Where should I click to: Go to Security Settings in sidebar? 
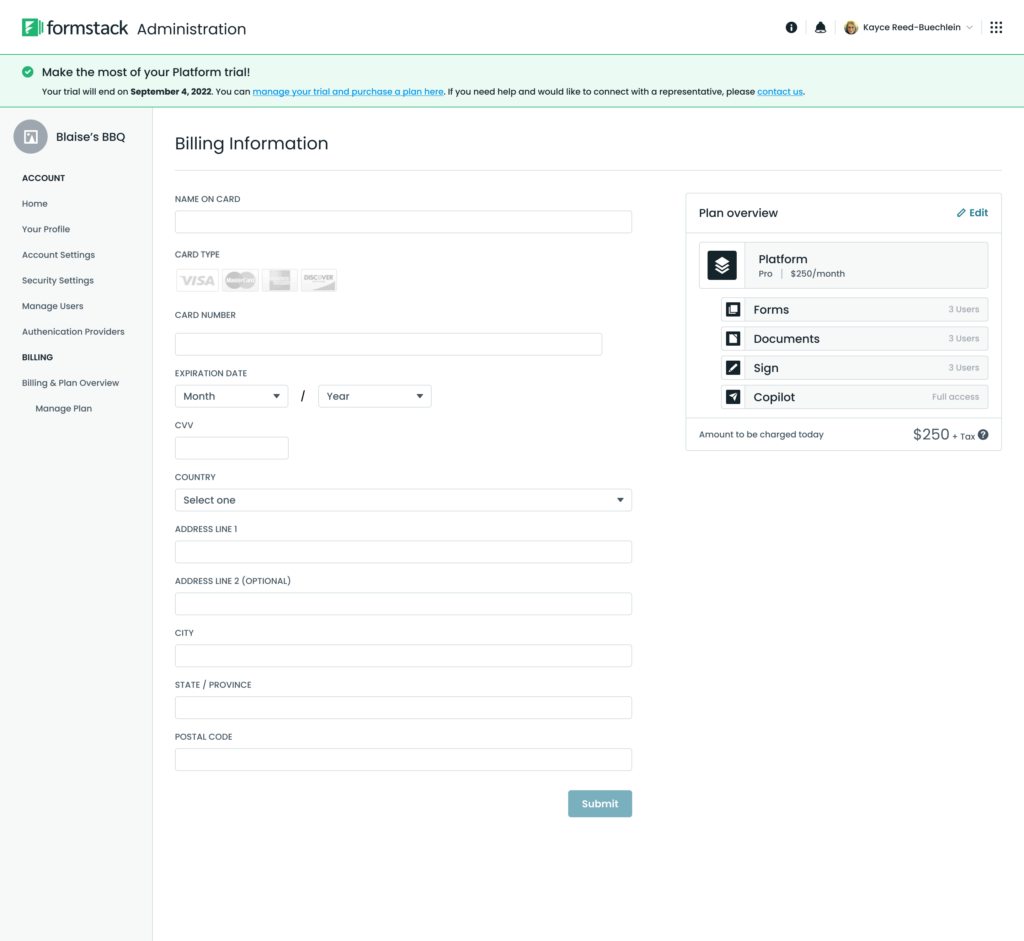coord(57,281)
